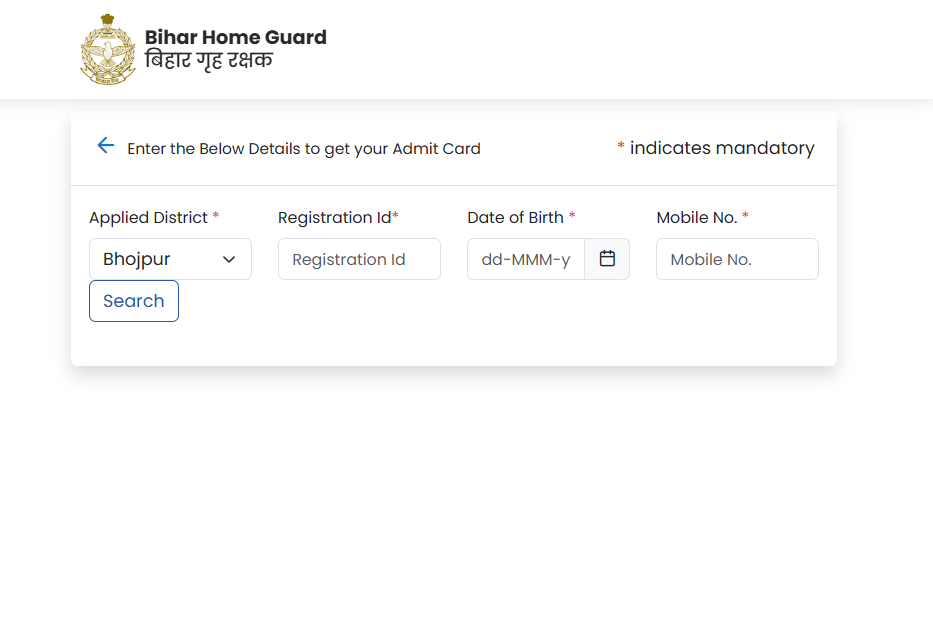Click the Hindi title 'बिहार गृह रक्षक'
Image resolution: width=933 pixels, height=631 pixels.
(208, 60)
